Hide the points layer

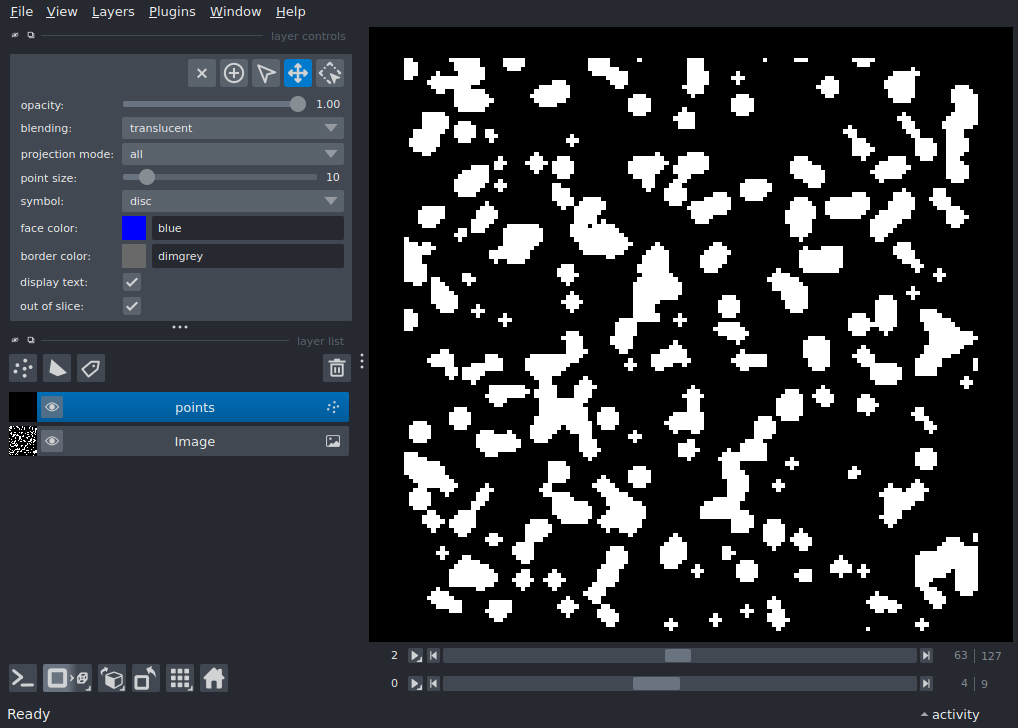pos(52,407)
